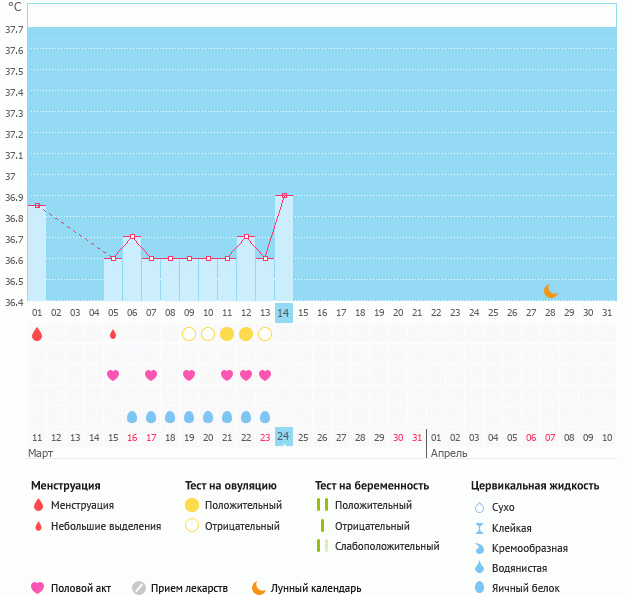Select the positive ovulation test on day 11
The image size is (626, 595).
pos(227,334)
